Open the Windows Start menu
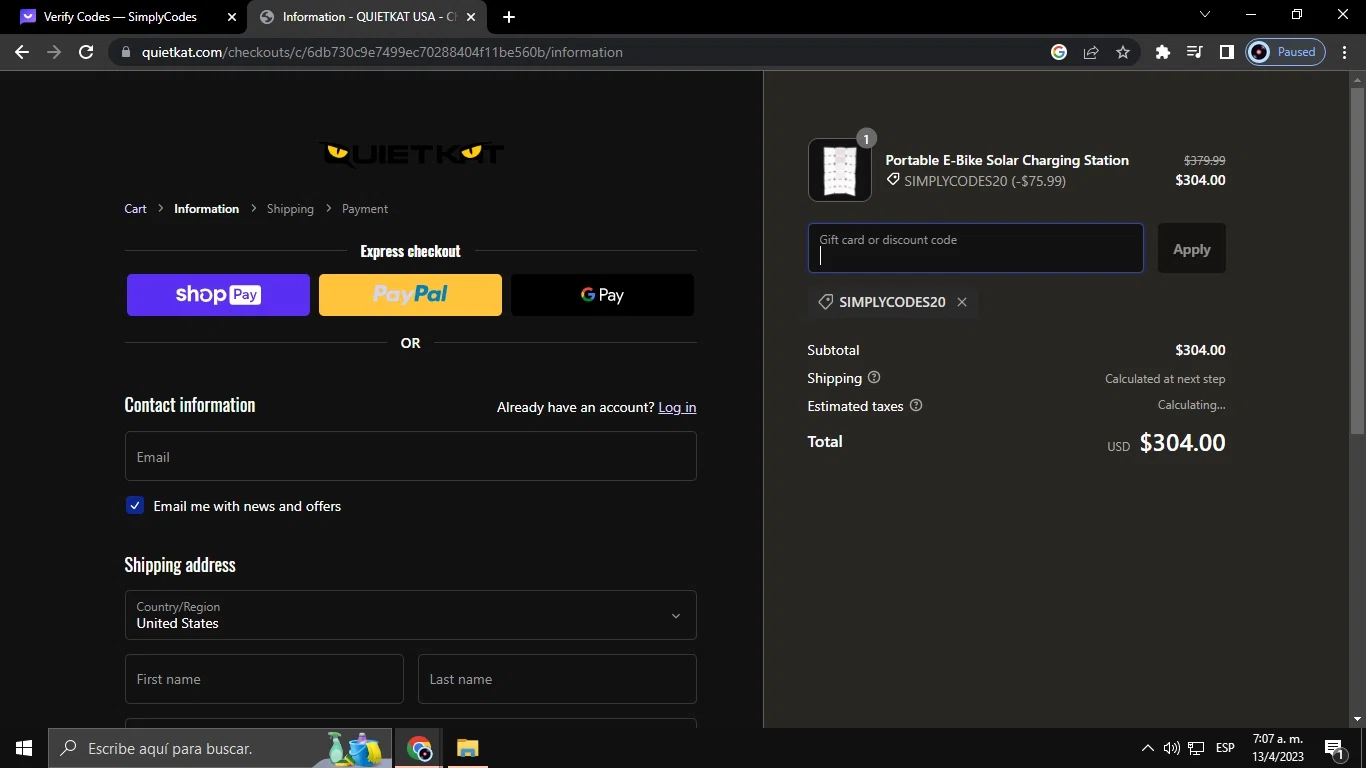 click(24, 748)
